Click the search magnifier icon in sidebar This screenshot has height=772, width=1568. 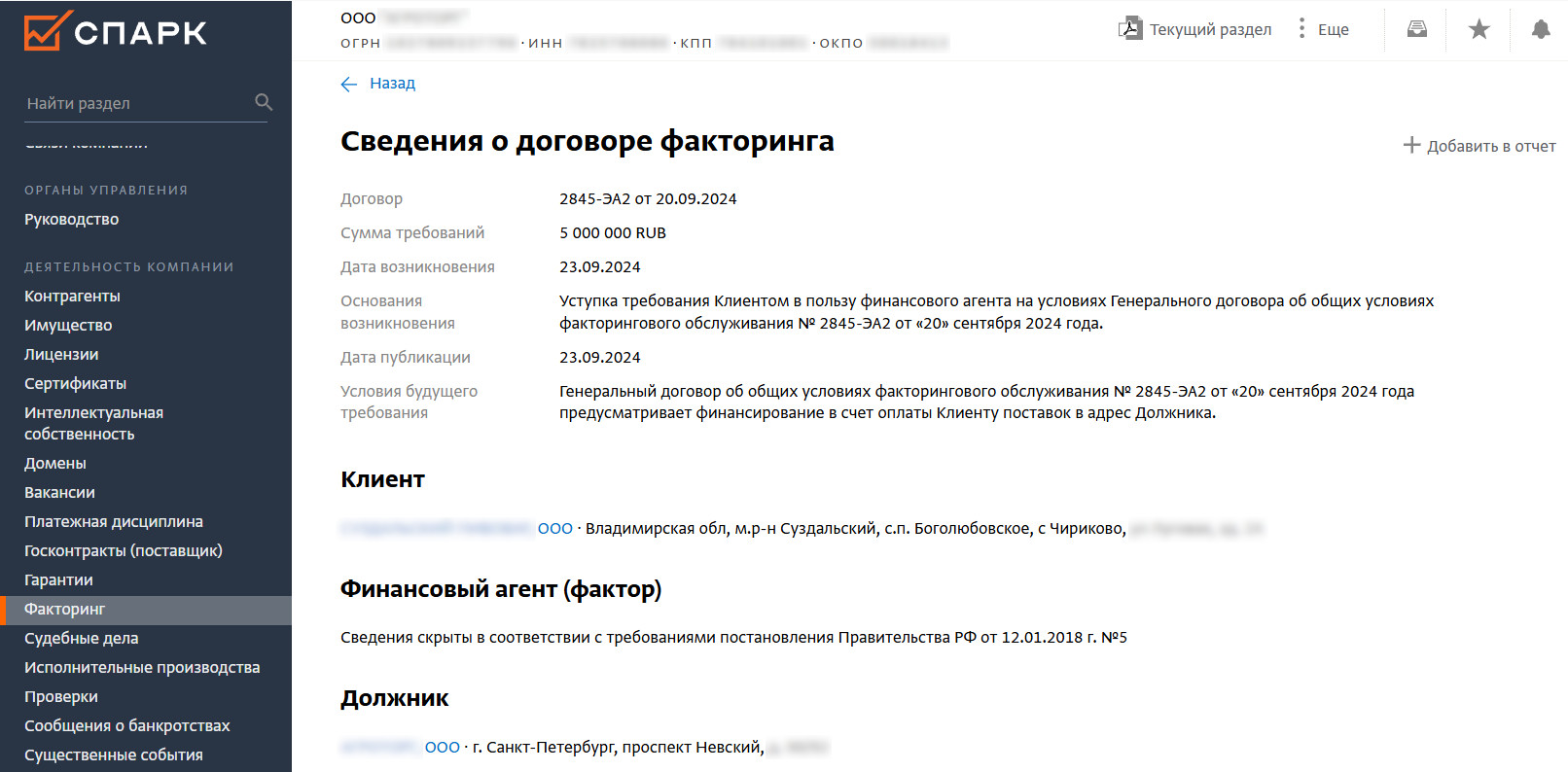pos(264,102)
